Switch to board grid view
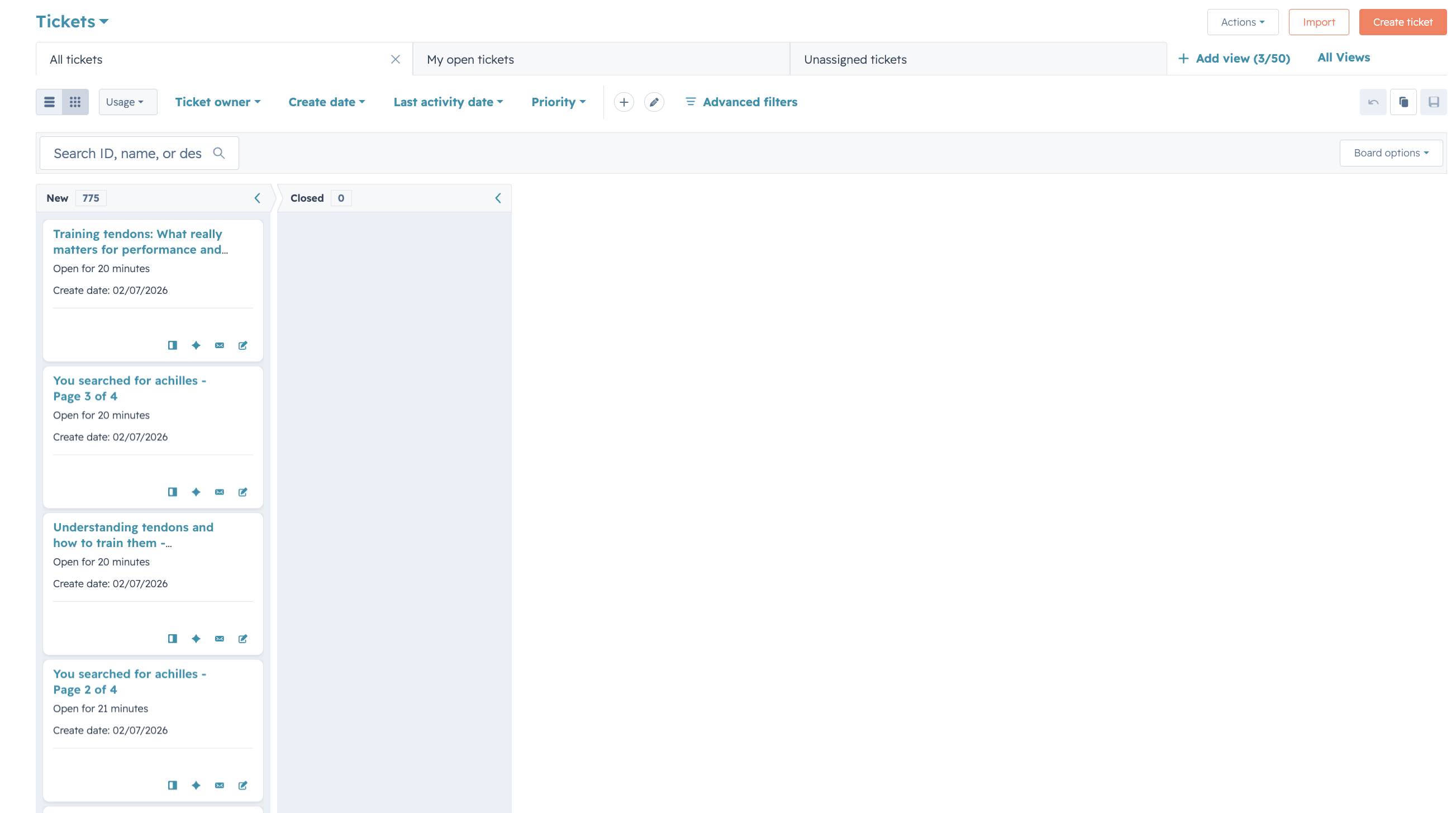Screen dimensions: 1456x813 pyautogui.click(x=75, y=102)
